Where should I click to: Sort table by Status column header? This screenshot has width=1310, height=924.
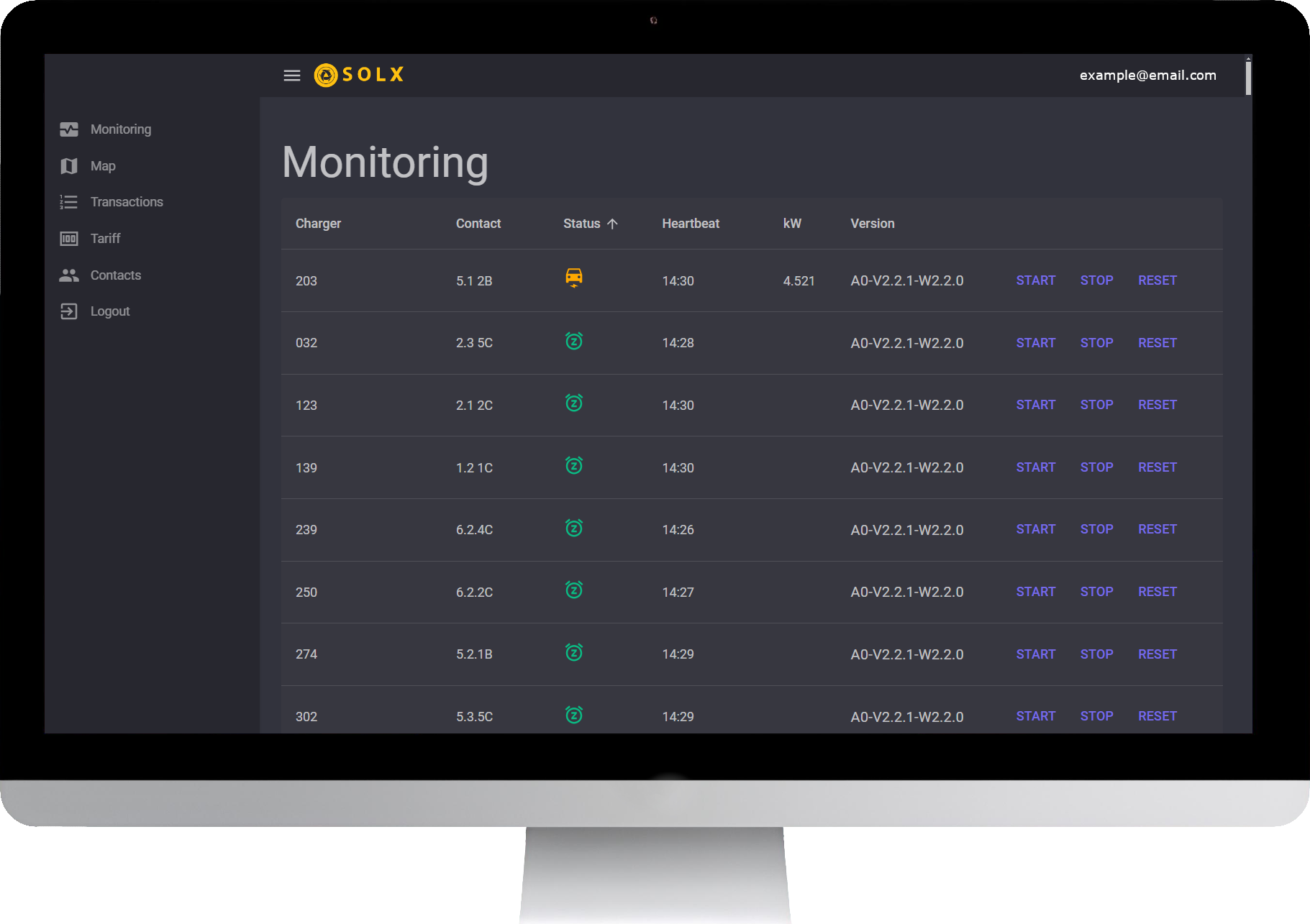(x=581, y=224)
